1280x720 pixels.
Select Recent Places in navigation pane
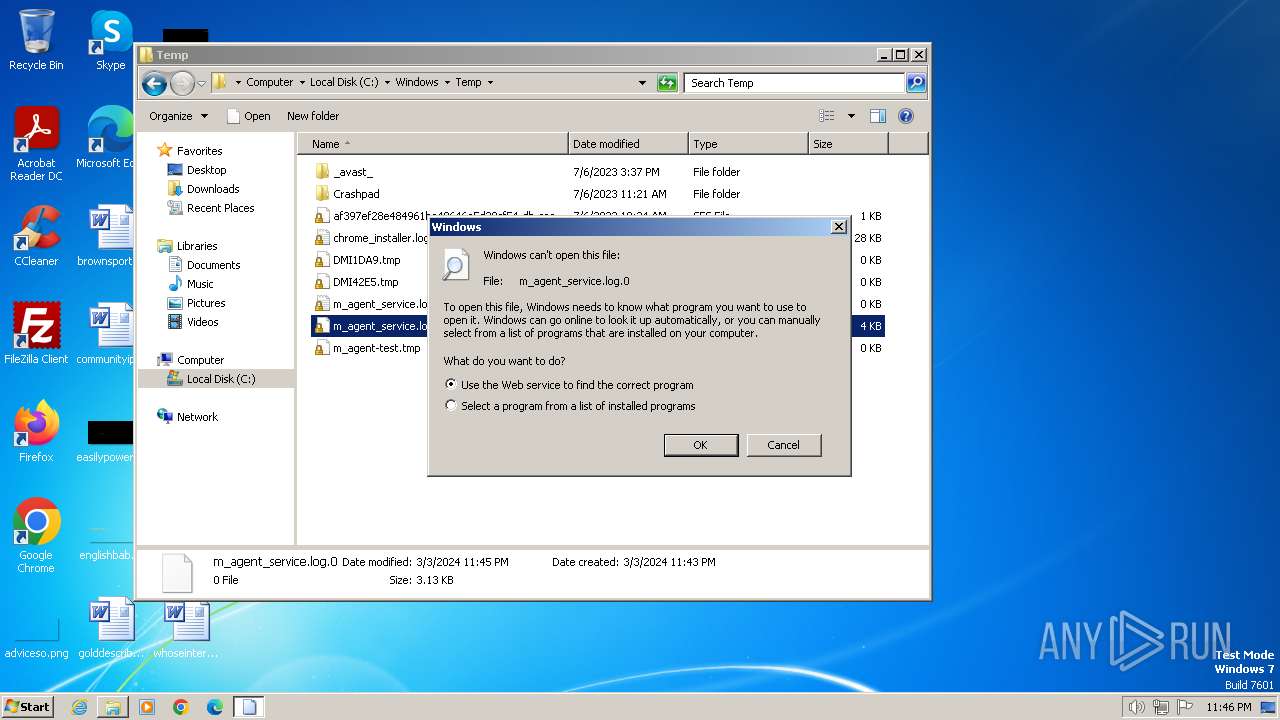pyautogui.click(x=220, y=208)
